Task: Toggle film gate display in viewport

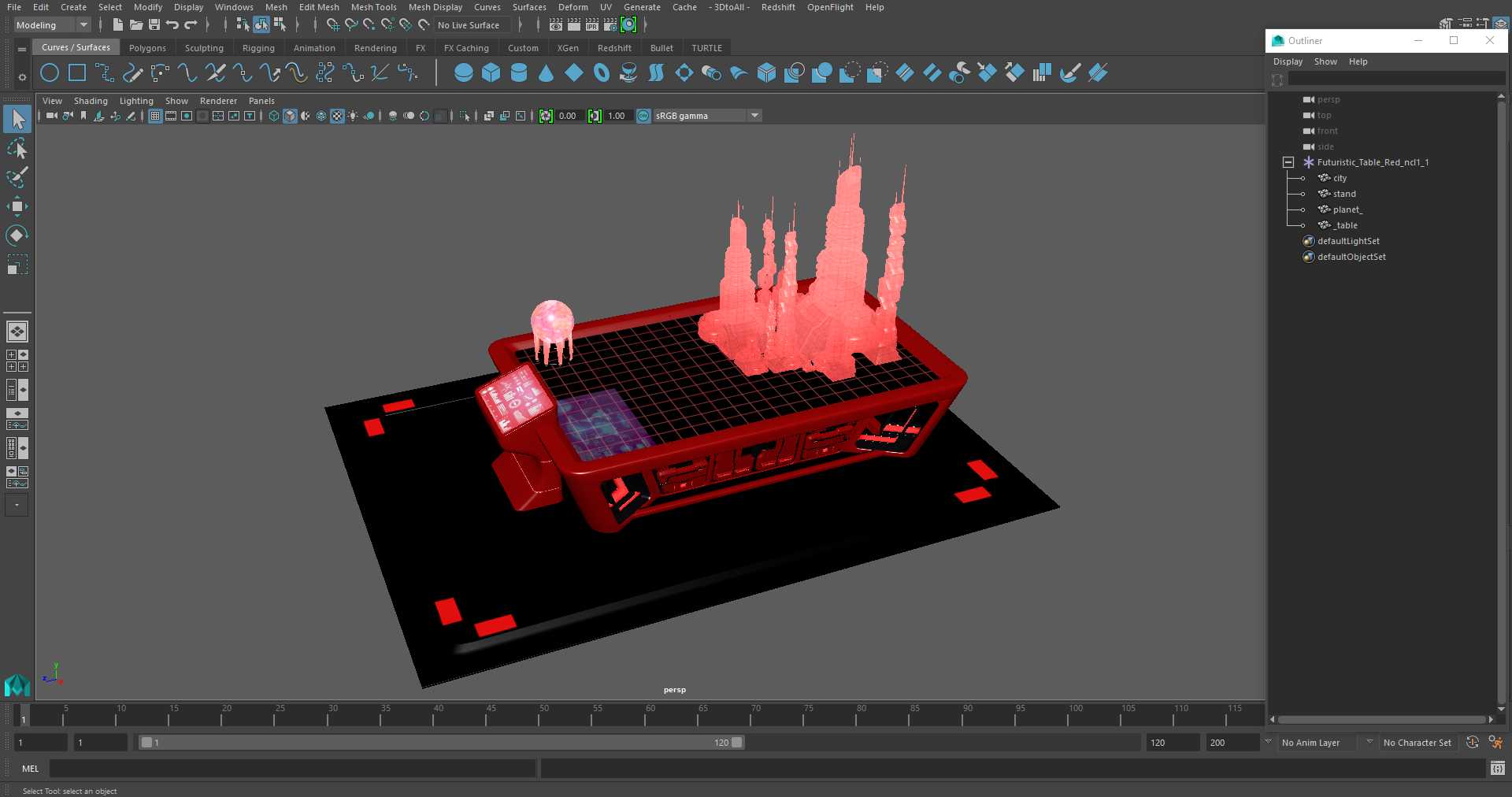Action: (x=171, y=116)
